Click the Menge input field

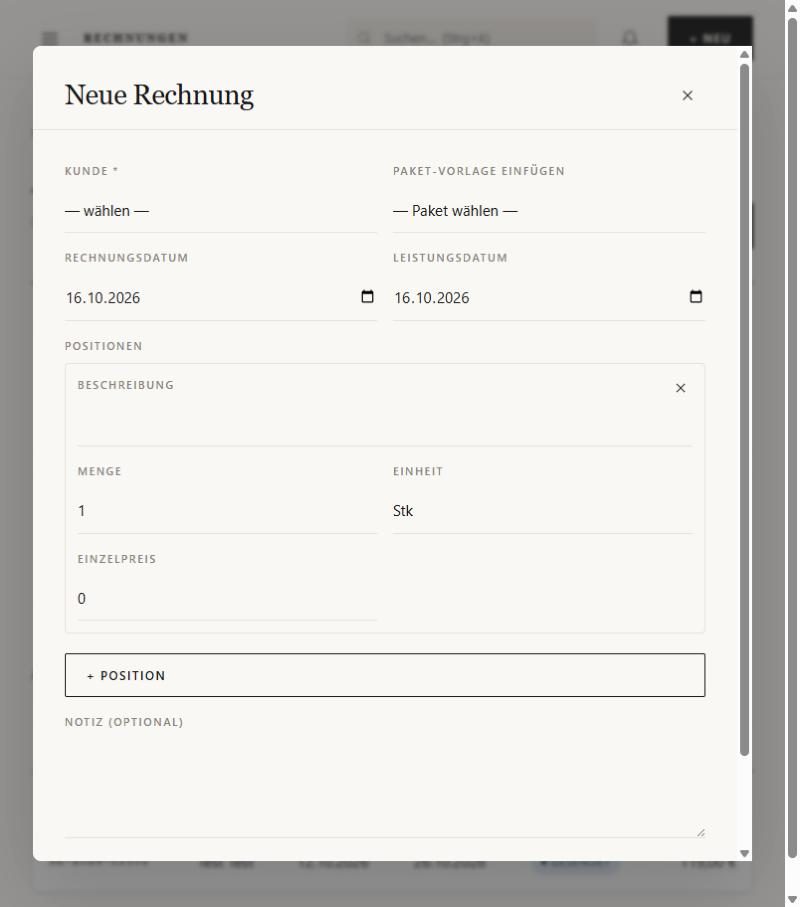227,511
